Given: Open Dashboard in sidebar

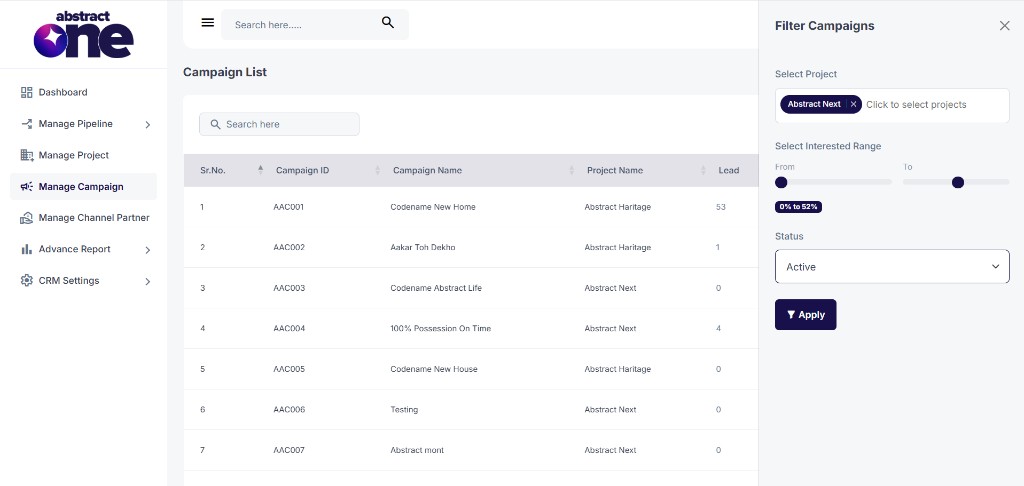Looking at the screenshot, I should tap(63, 92).
